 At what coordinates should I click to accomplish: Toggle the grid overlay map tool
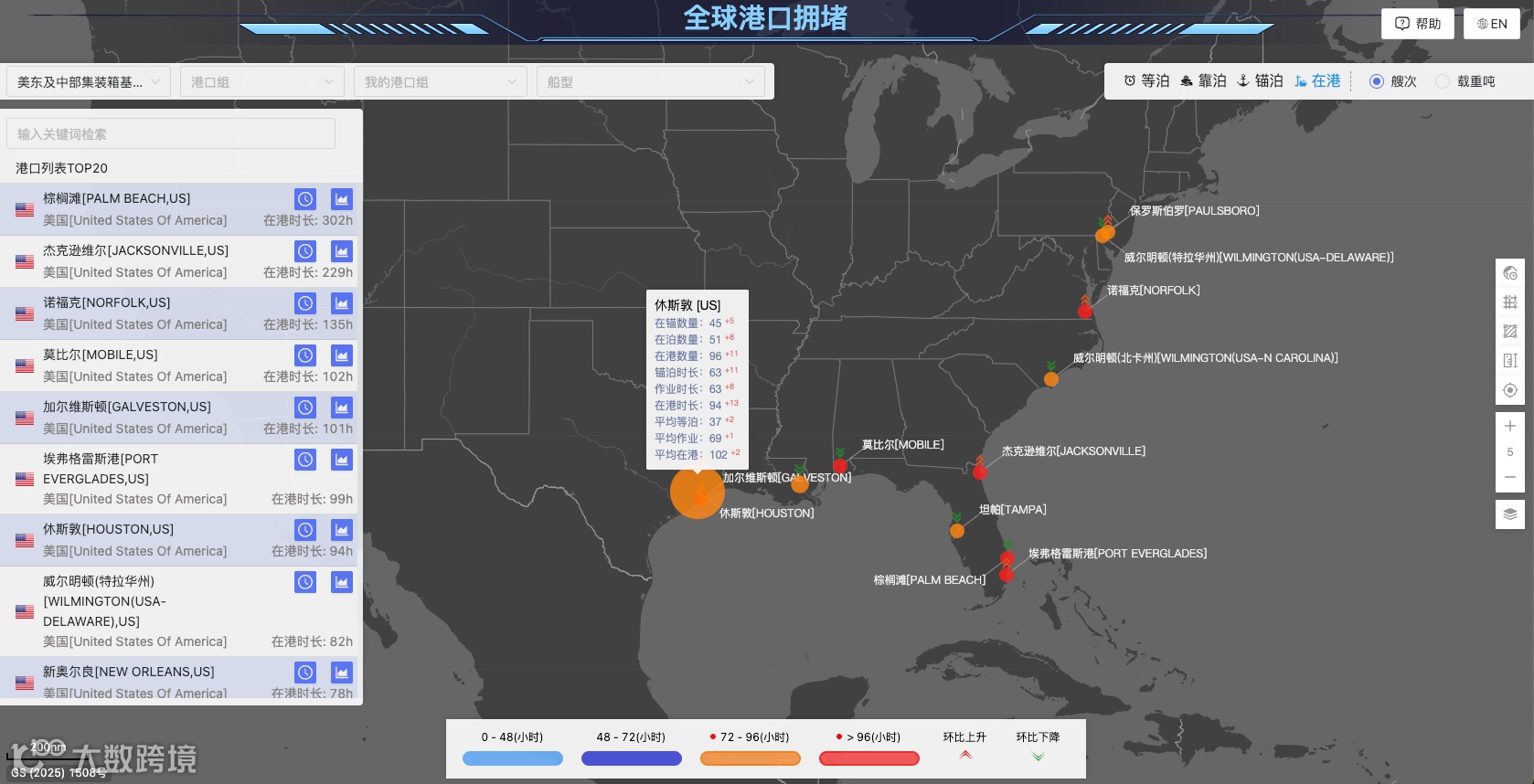tap(1510, 302)
